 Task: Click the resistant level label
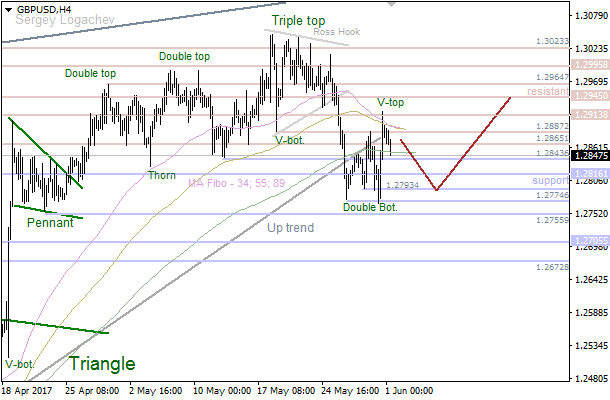[x=546, y=90]
